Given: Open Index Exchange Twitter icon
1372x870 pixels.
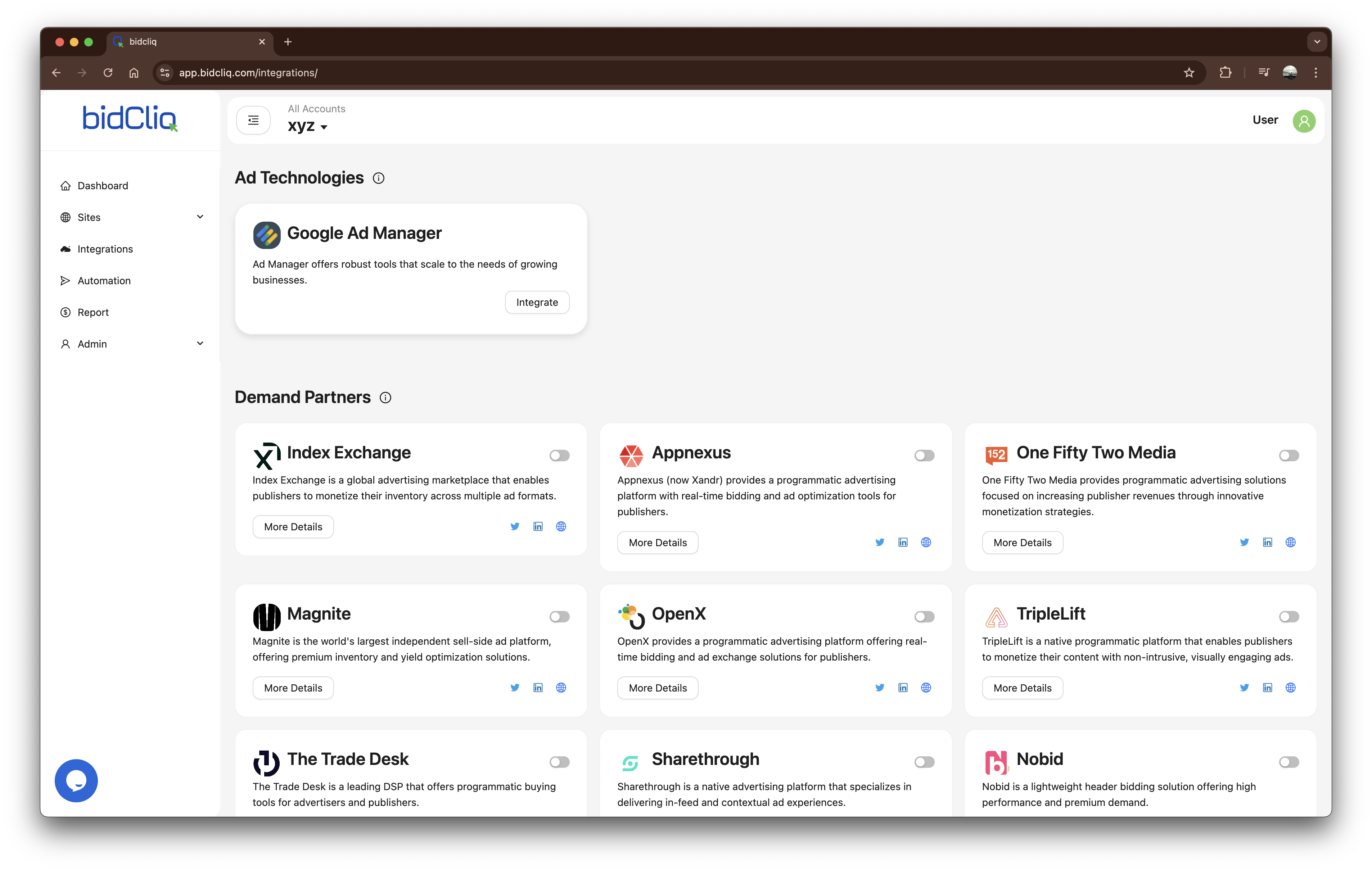Looking at the screenshot, I should click(x=515, y=526).
